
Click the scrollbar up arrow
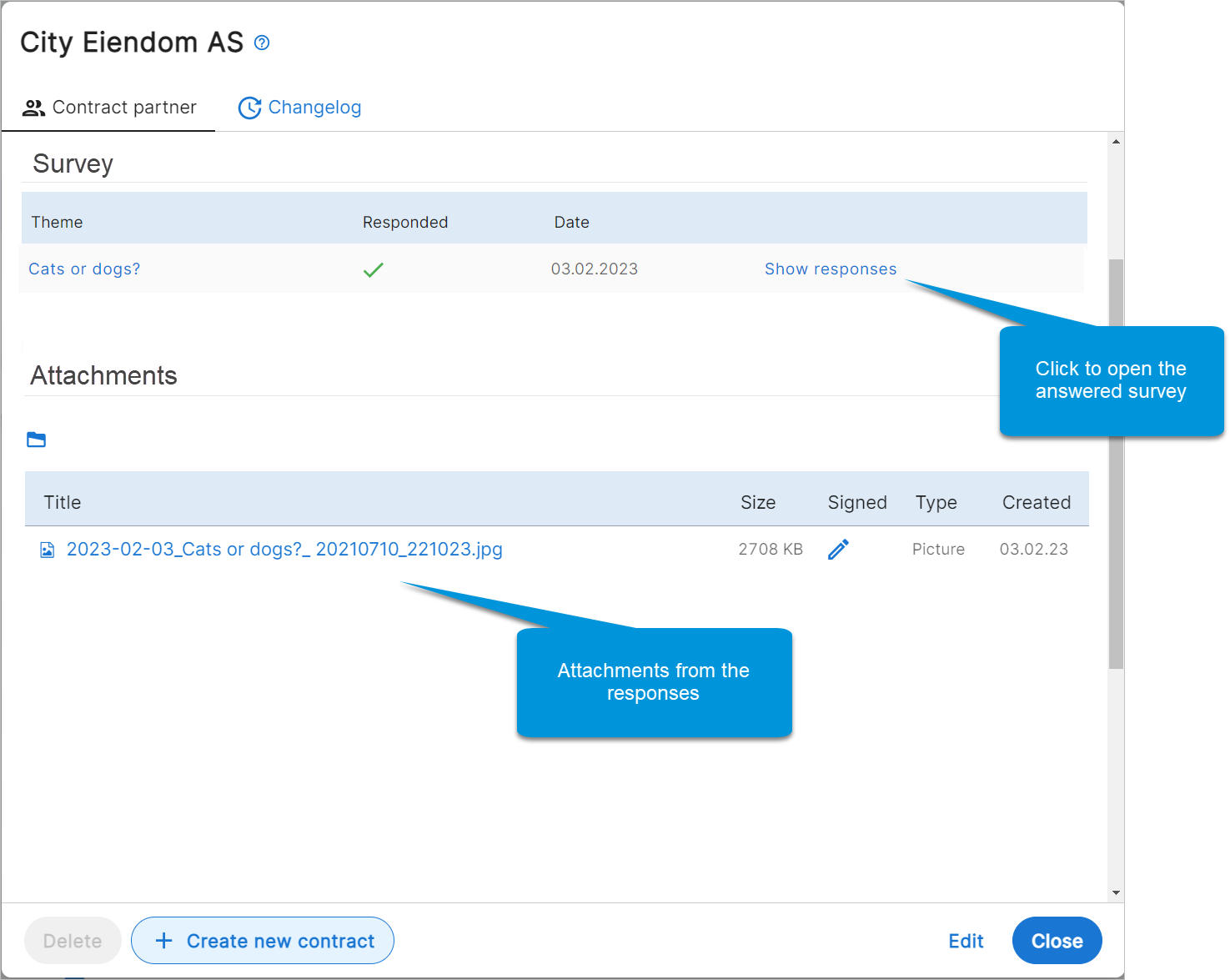(x=1116, y=142)
